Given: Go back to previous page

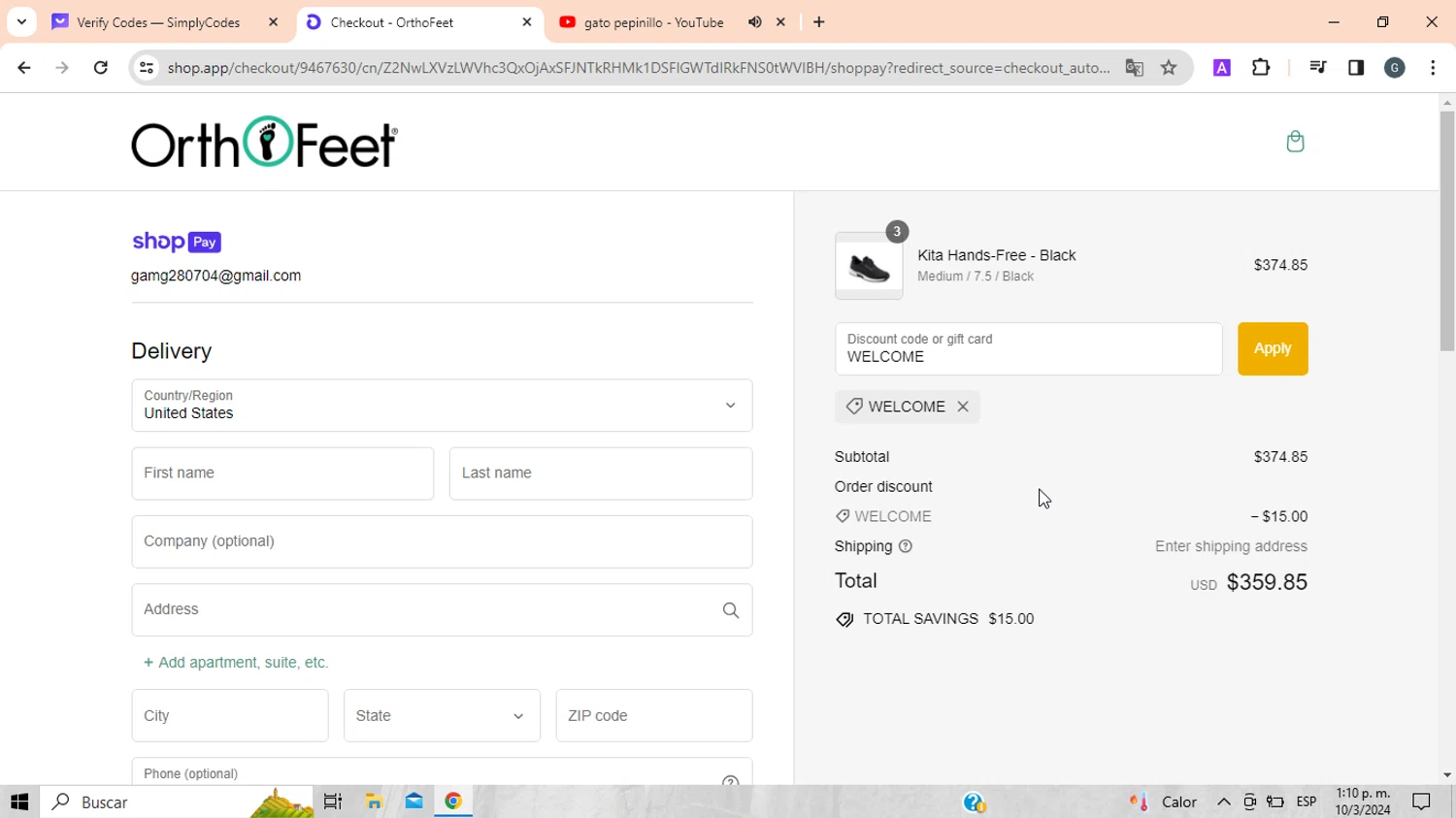Looking at the screenshot, I should click(24, 68).
